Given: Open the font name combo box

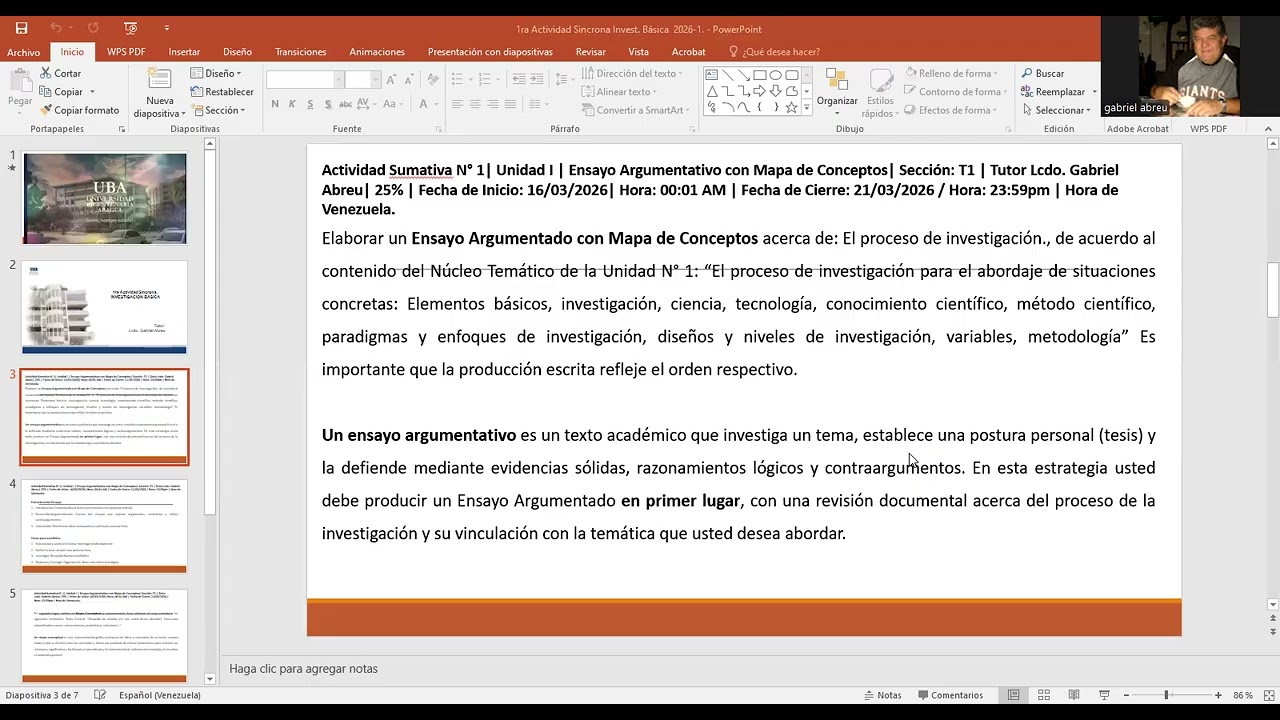Looking at the screenshot, I should tap(305, 79).
